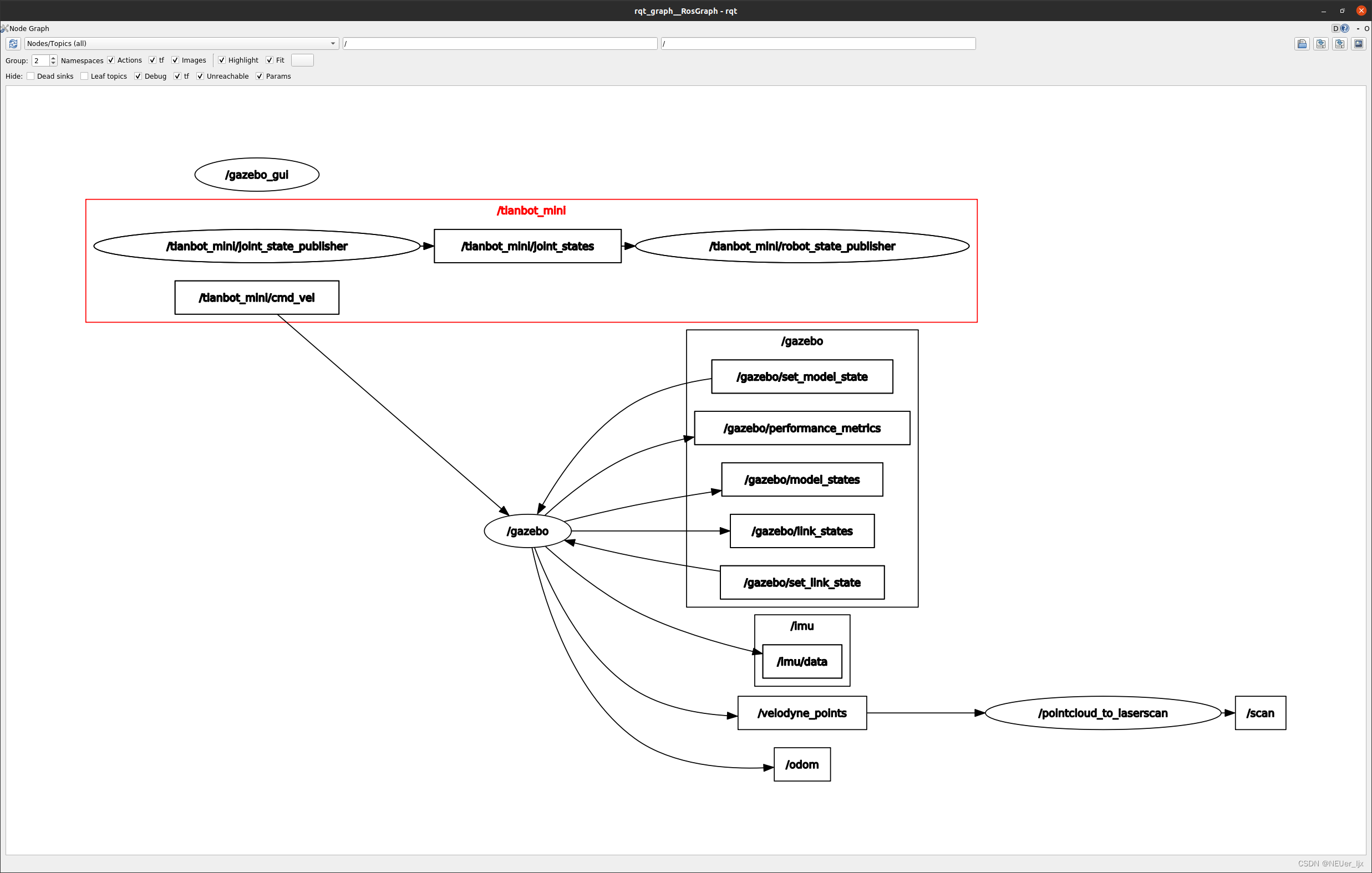Select the /scan topic box
The image size is (1372, 873).
coord(1261,713)
